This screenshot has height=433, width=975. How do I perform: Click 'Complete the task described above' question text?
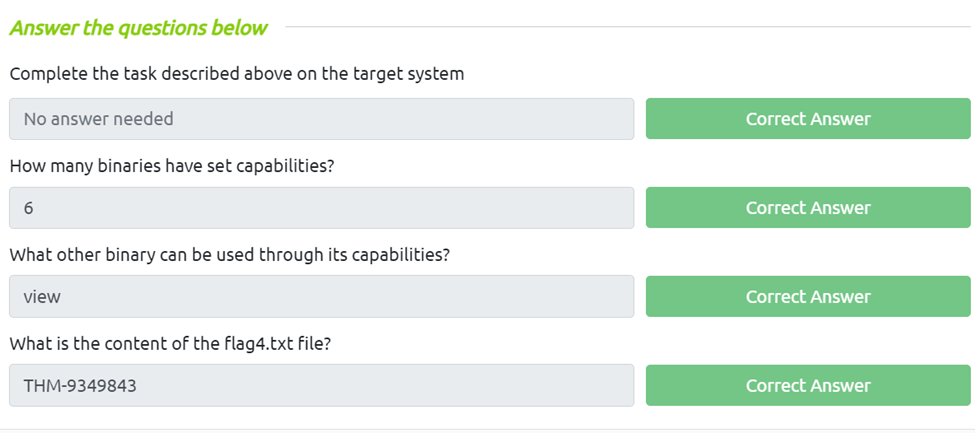pyautogui.click(x=236, y=74)
